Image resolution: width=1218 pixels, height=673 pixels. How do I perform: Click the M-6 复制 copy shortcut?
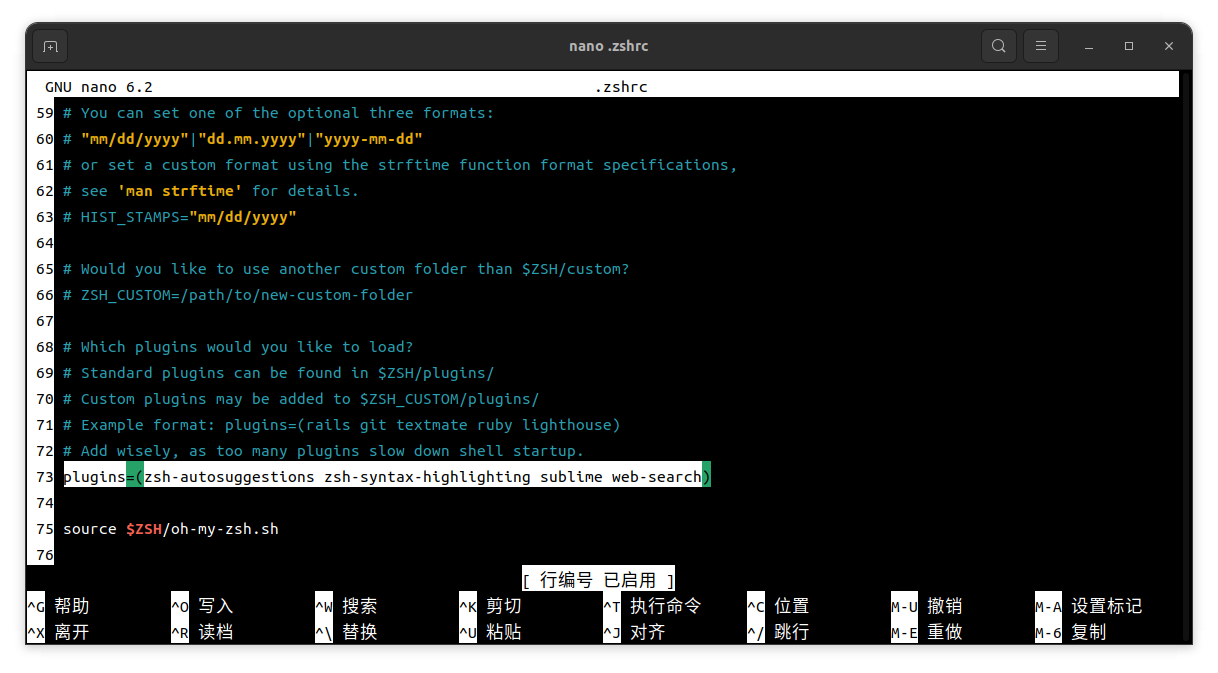coord(1071,632)
